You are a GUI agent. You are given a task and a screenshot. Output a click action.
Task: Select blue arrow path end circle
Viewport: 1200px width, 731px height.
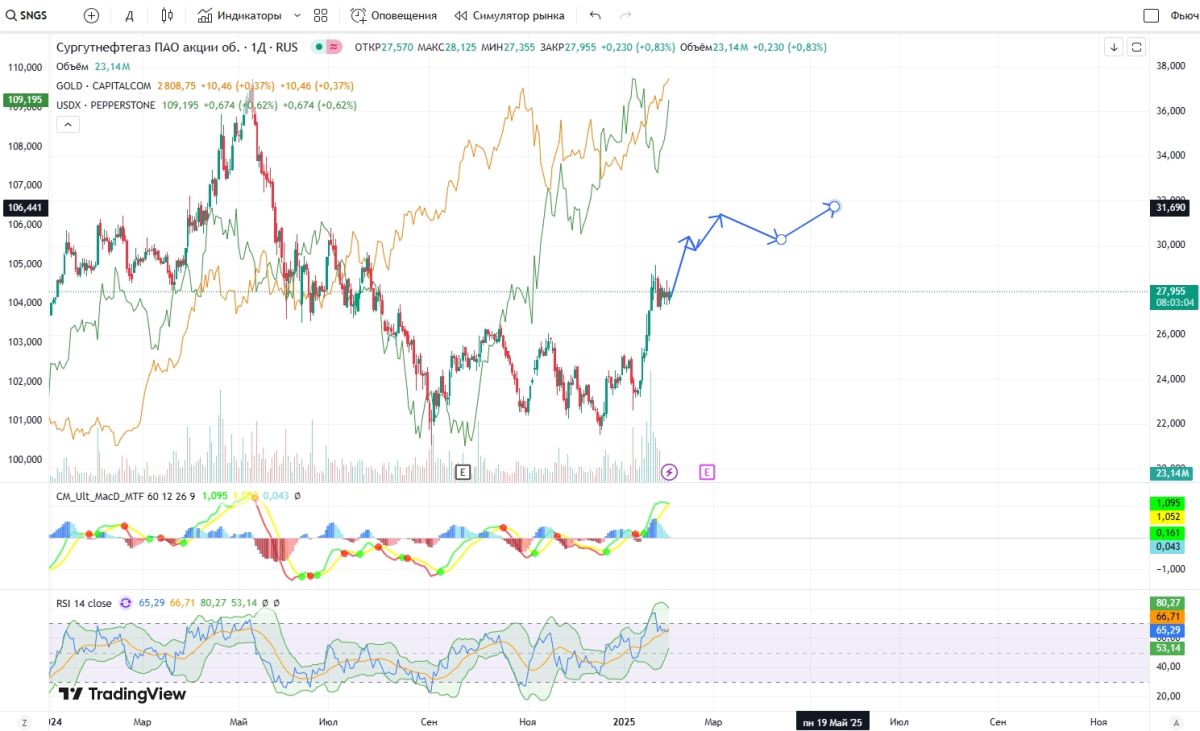point(834,206)
